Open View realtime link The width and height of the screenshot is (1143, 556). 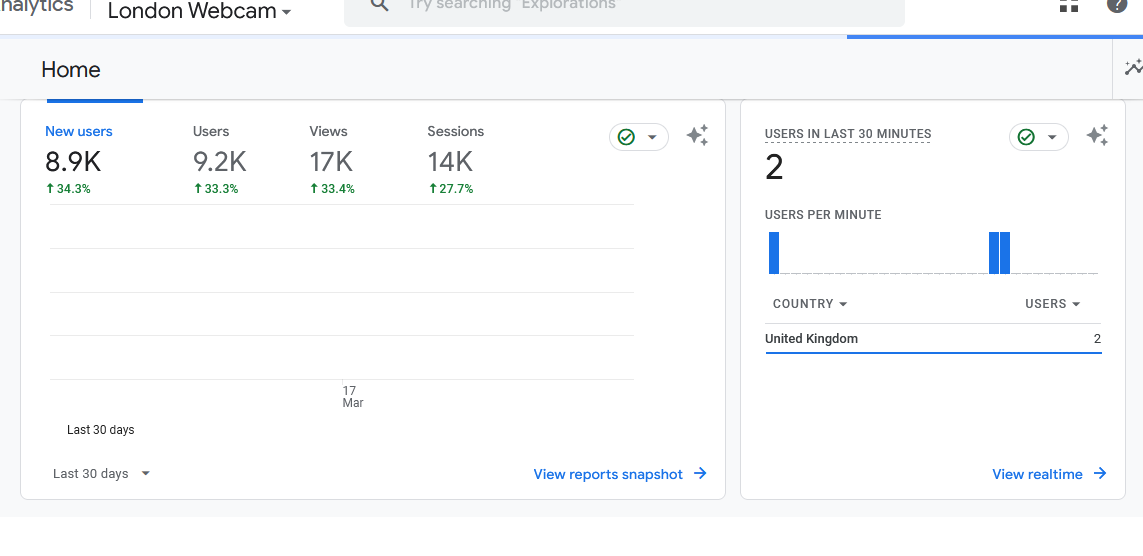click(x=1049, y=474)
